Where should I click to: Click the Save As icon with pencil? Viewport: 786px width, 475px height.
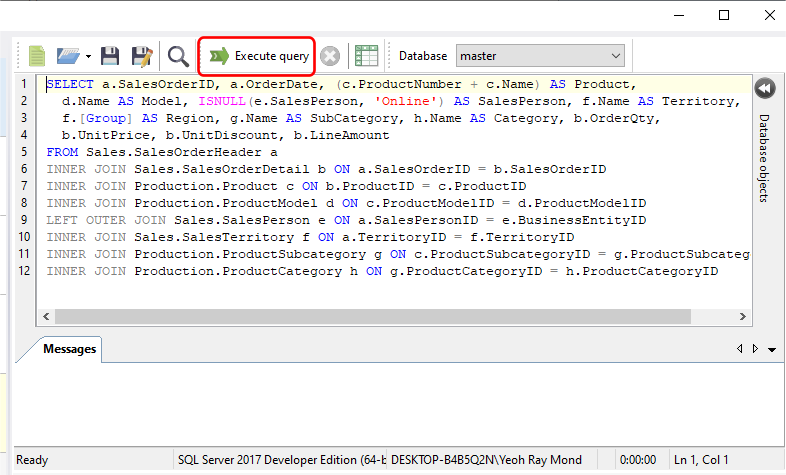click(x=141, y=56)
